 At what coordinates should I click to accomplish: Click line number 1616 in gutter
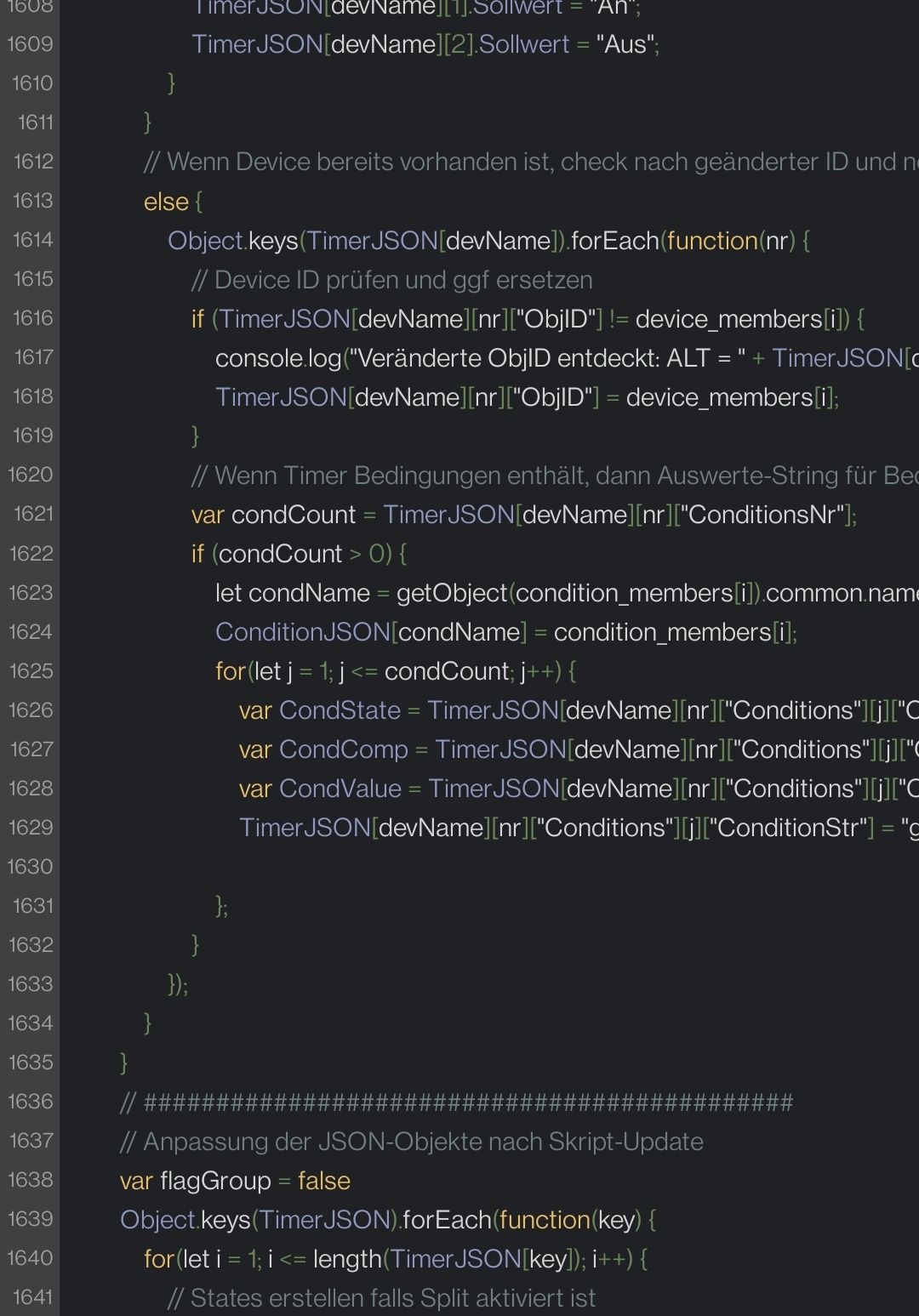point(33,318)
